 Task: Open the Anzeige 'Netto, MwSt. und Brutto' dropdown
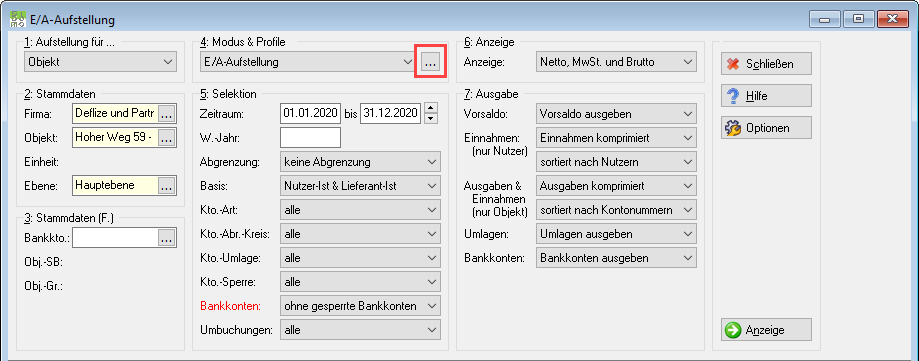click(x=616, y=62)
